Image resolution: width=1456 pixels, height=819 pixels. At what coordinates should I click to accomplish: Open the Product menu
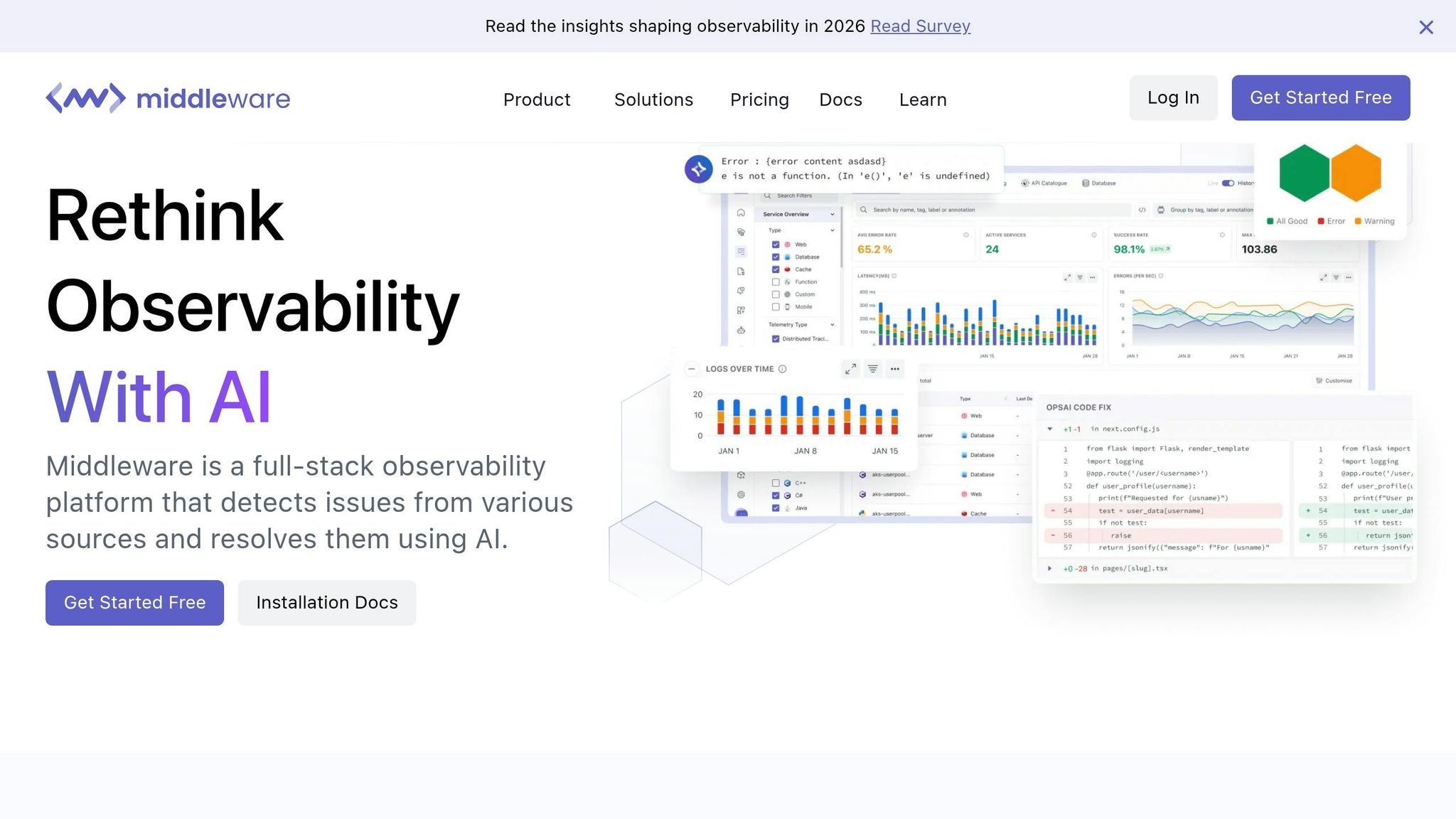click(536, 100)
